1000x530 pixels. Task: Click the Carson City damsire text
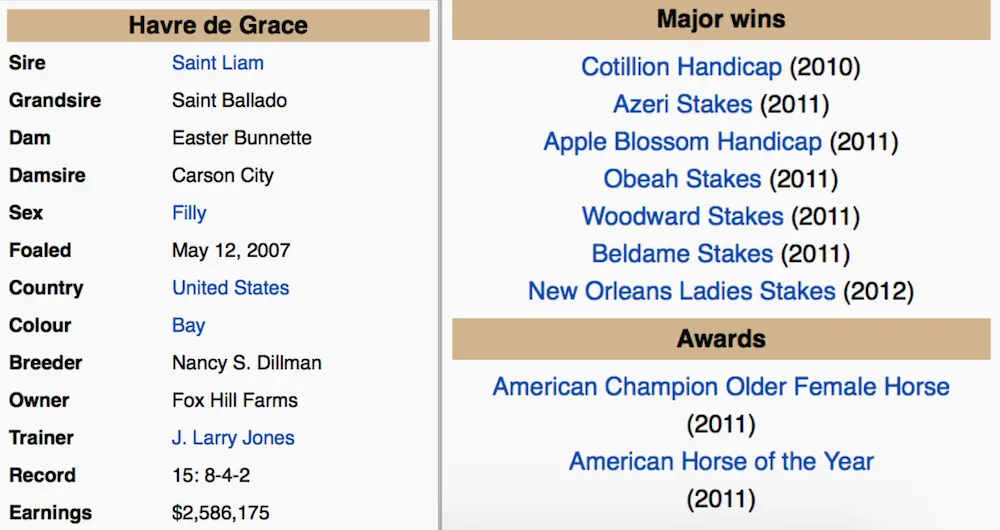(223, 175)
